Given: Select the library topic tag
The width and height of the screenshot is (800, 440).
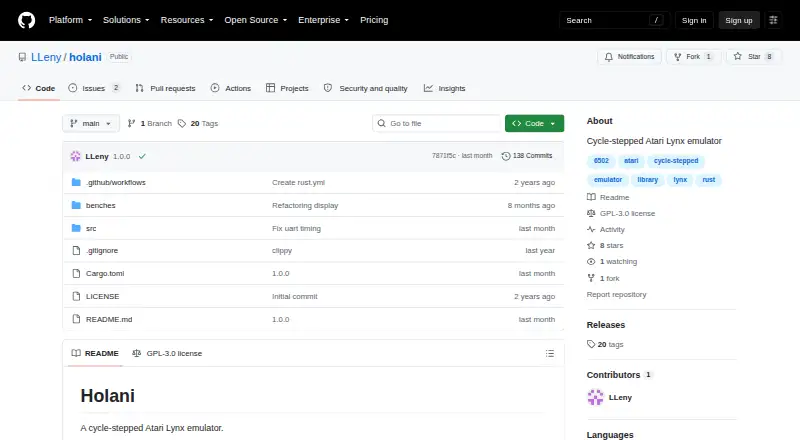Looking at the screenshot, I should 647,180.
